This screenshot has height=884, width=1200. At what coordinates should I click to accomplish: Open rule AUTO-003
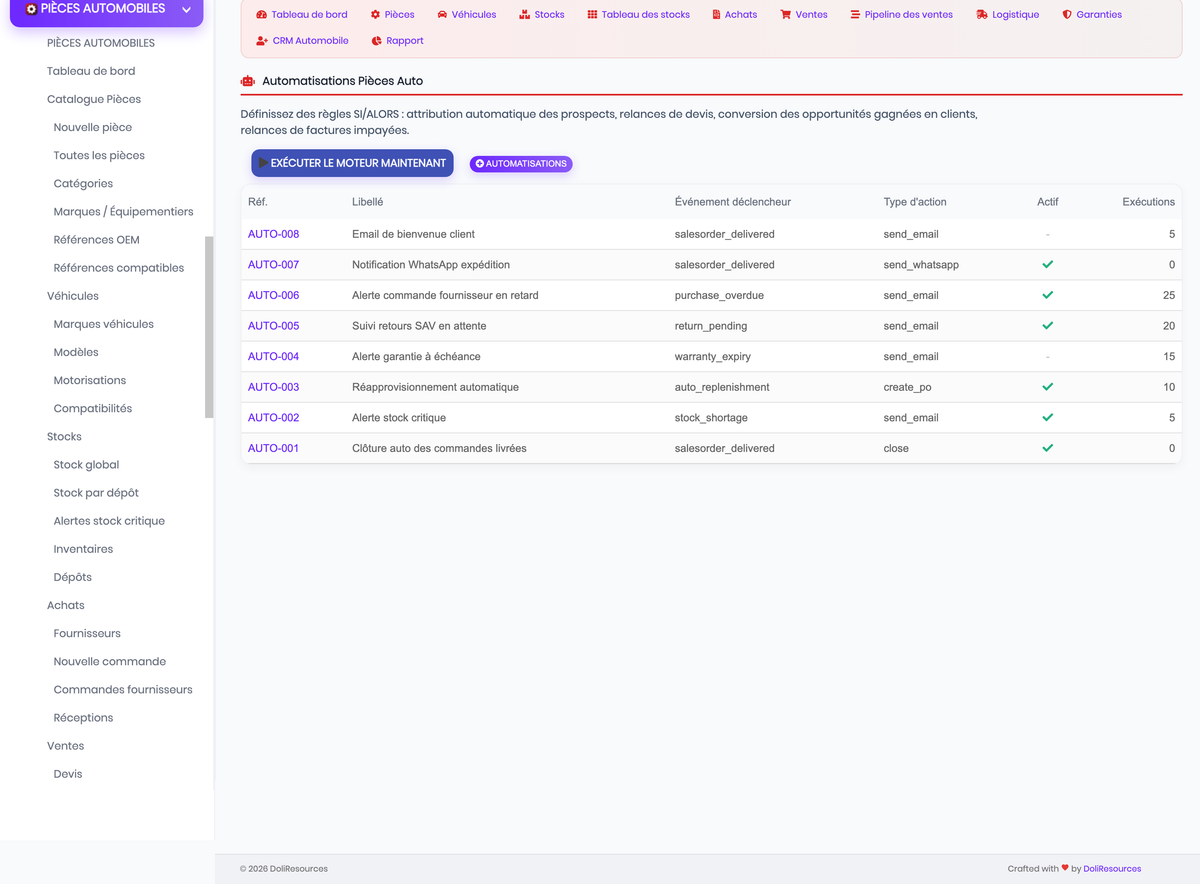[x=273, y=387]
